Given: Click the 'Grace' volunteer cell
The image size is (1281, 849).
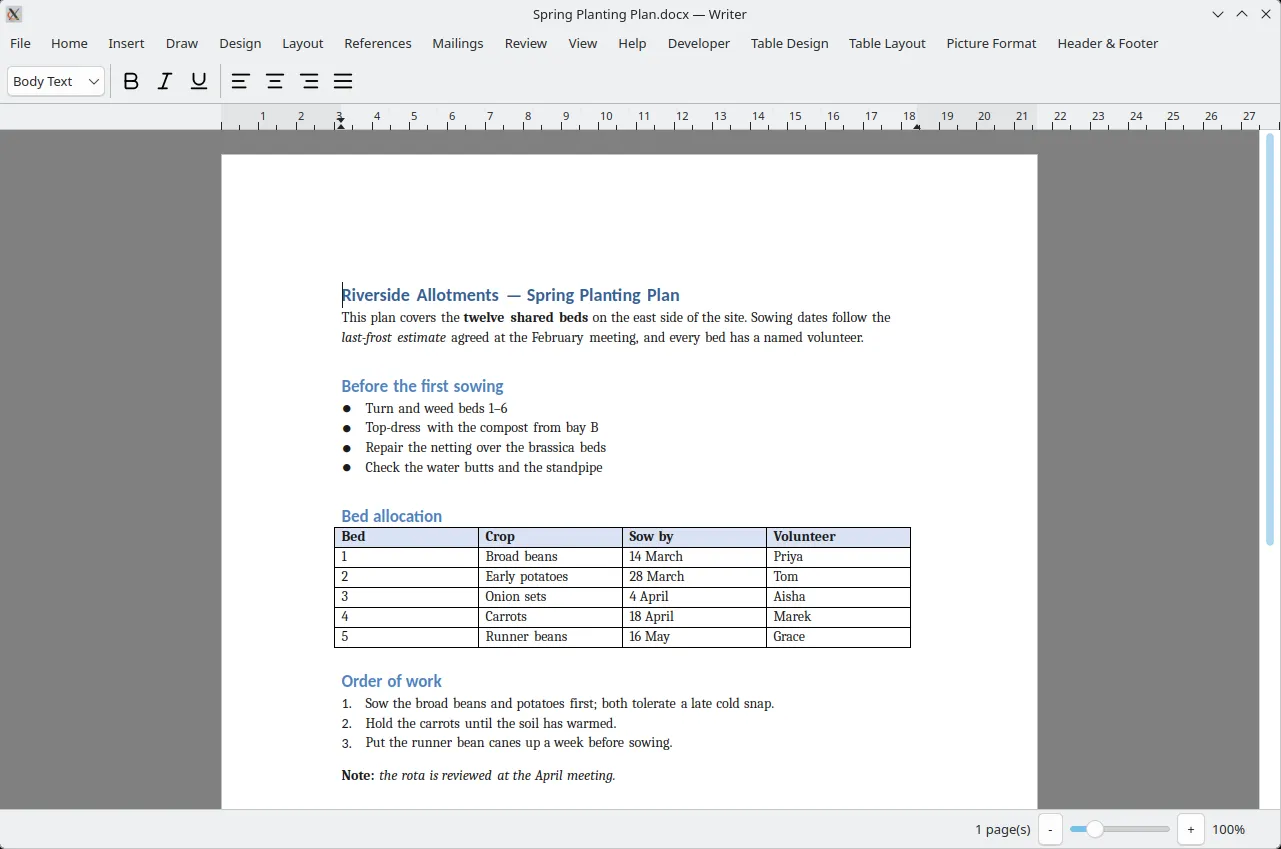Looking at the screenshot, I should click(838, 637).
